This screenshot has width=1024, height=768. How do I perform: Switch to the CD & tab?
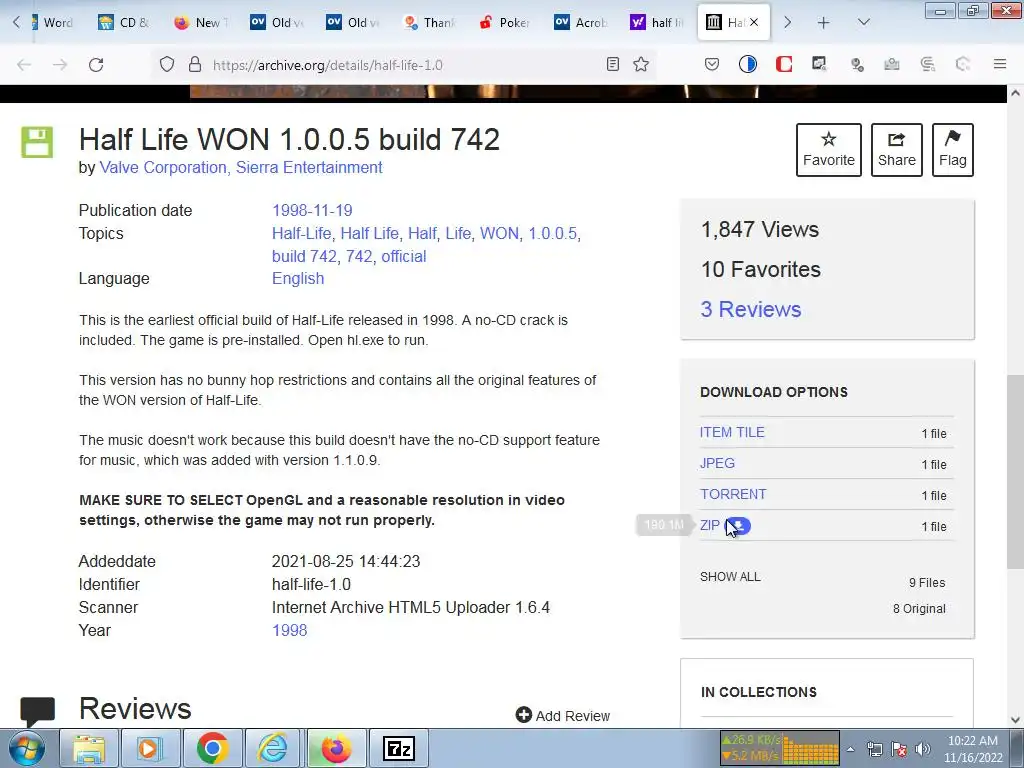124,22
